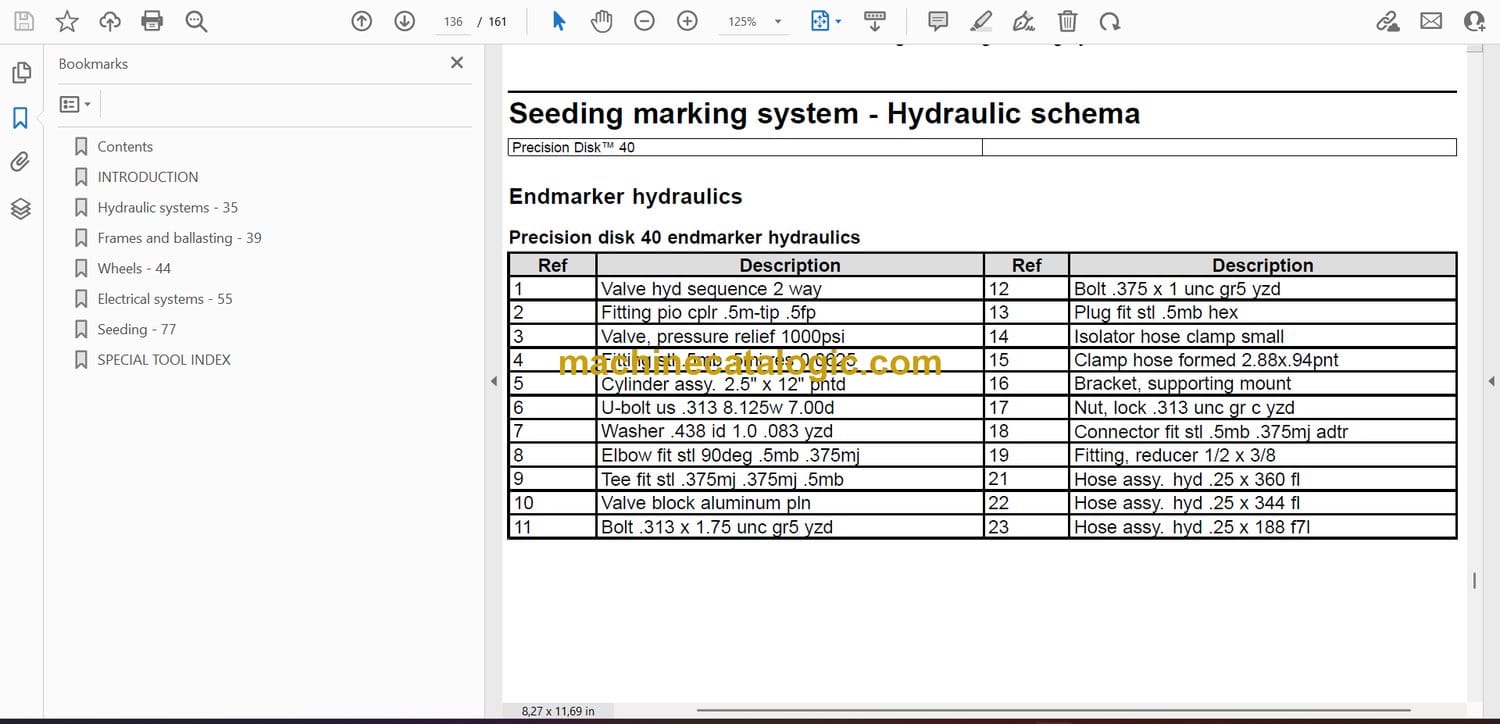This screenshot has height=724, width=1500.
Task: Add file to starred favorites
Action: (67, 21)
